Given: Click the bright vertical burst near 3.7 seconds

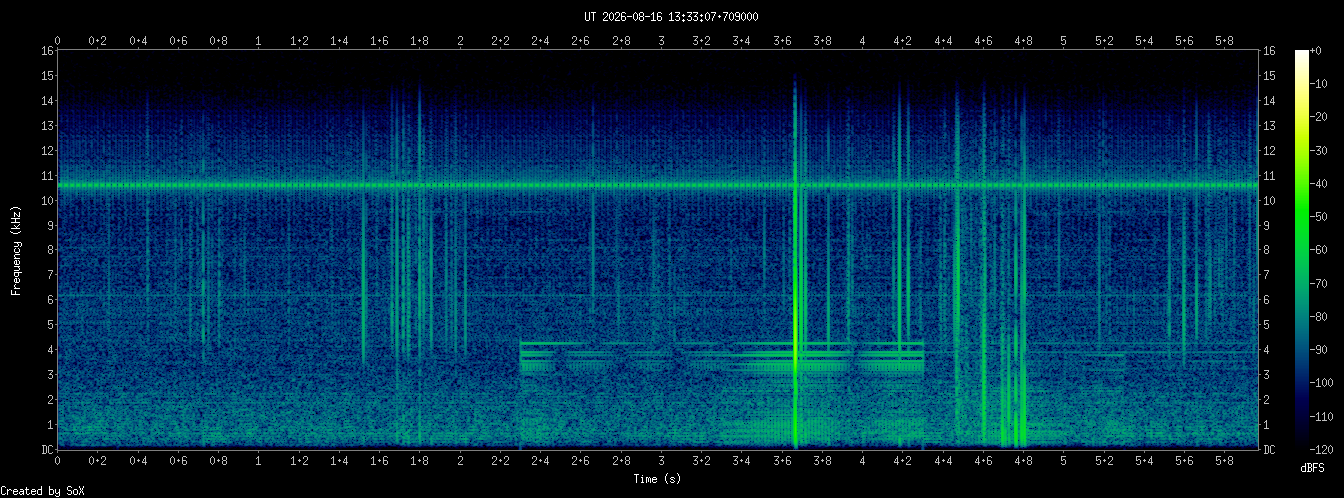Looking at the screenshot, I should (x=796, y=260).
